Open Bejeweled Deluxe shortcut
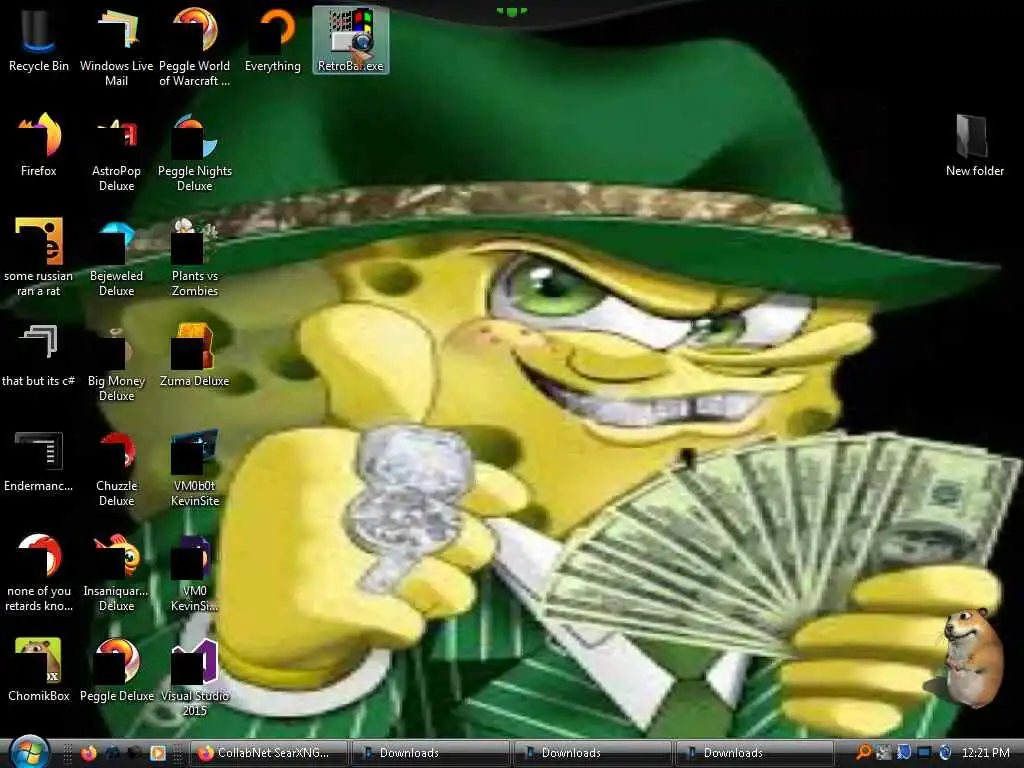 click(x=116, y=257)
